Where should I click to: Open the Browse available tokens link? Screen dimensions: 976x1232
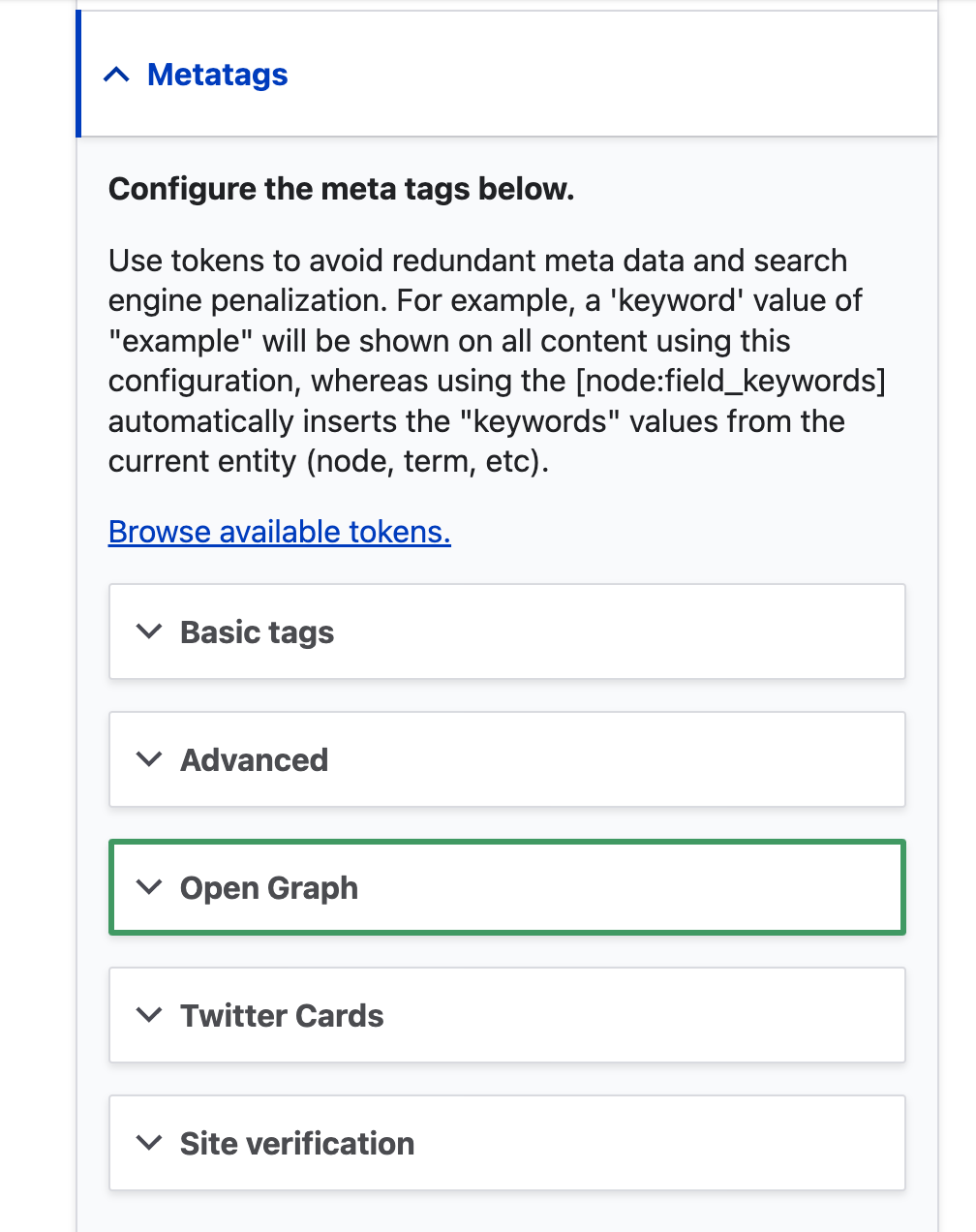tap(279, 532)
